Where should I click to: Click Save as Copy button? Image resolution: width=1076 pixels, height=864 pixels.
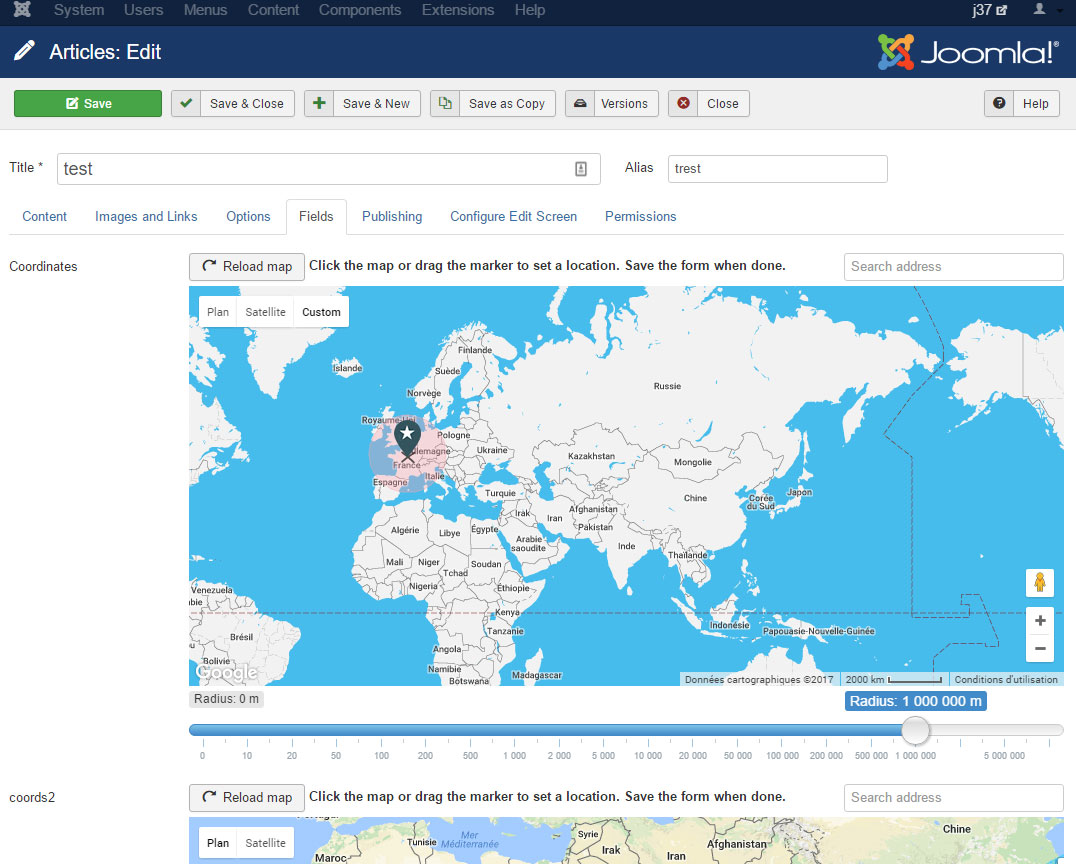(493, 104)
